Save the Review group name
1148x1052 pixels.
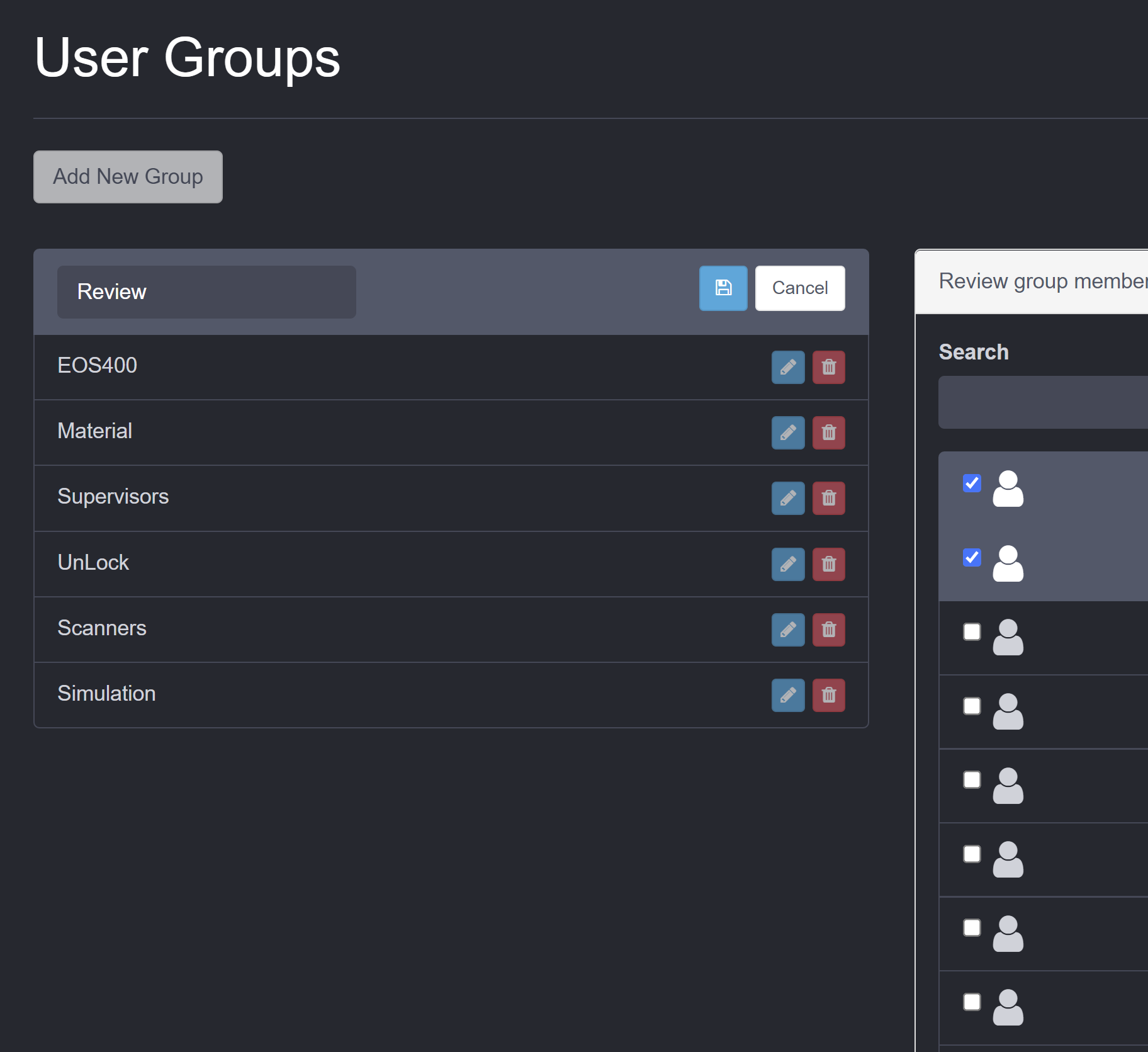click(723, 288)
